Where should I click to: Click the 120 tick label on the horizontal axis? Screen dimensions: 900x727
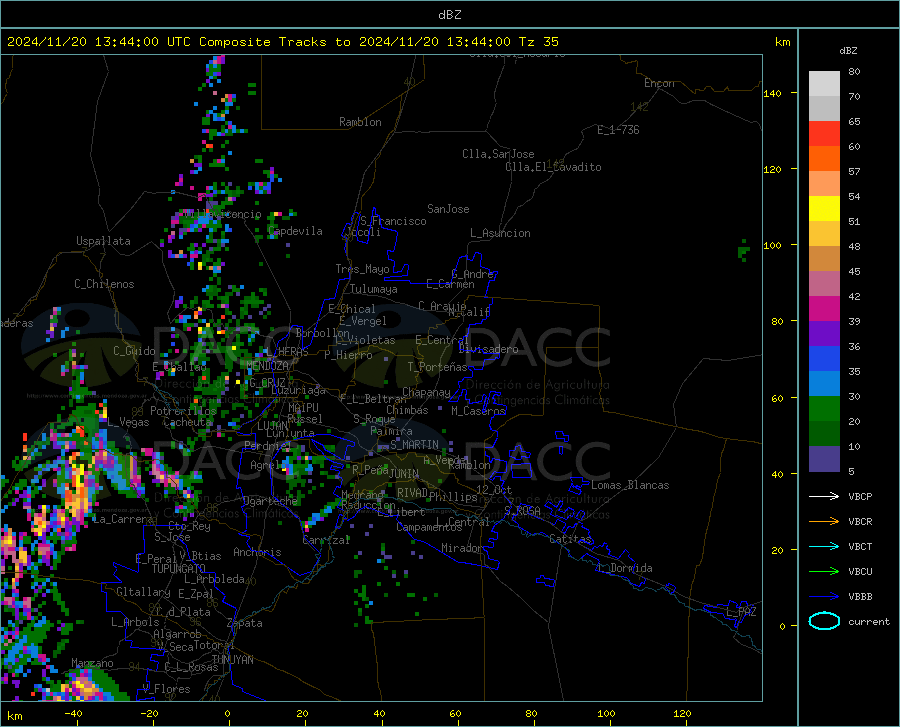coord(682,713)
